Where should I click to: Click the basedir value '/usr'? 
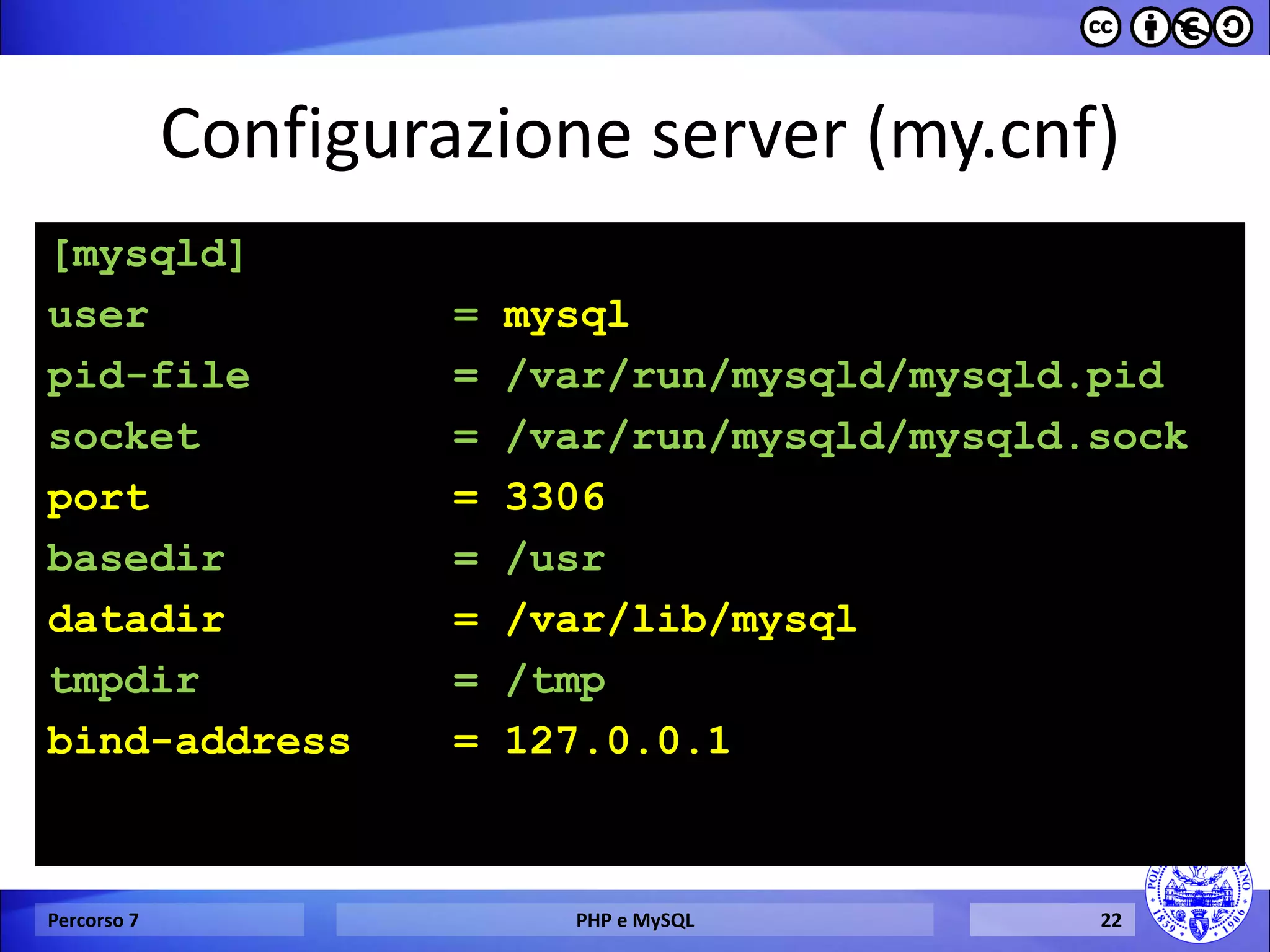(x=555, y=558)
